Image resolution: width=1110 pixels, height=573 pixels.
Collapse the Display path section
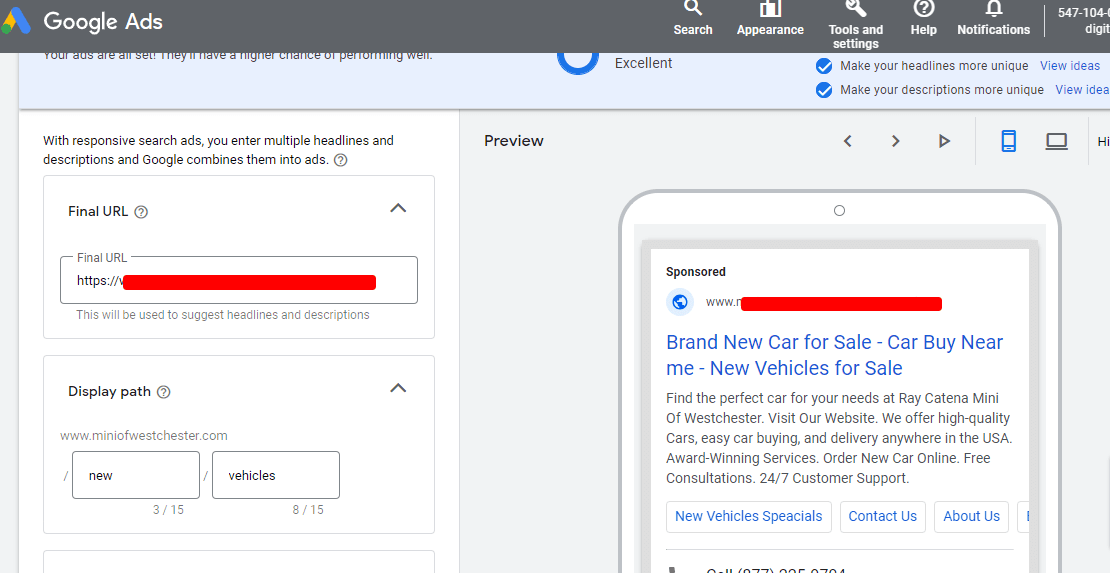pos(398,389)
